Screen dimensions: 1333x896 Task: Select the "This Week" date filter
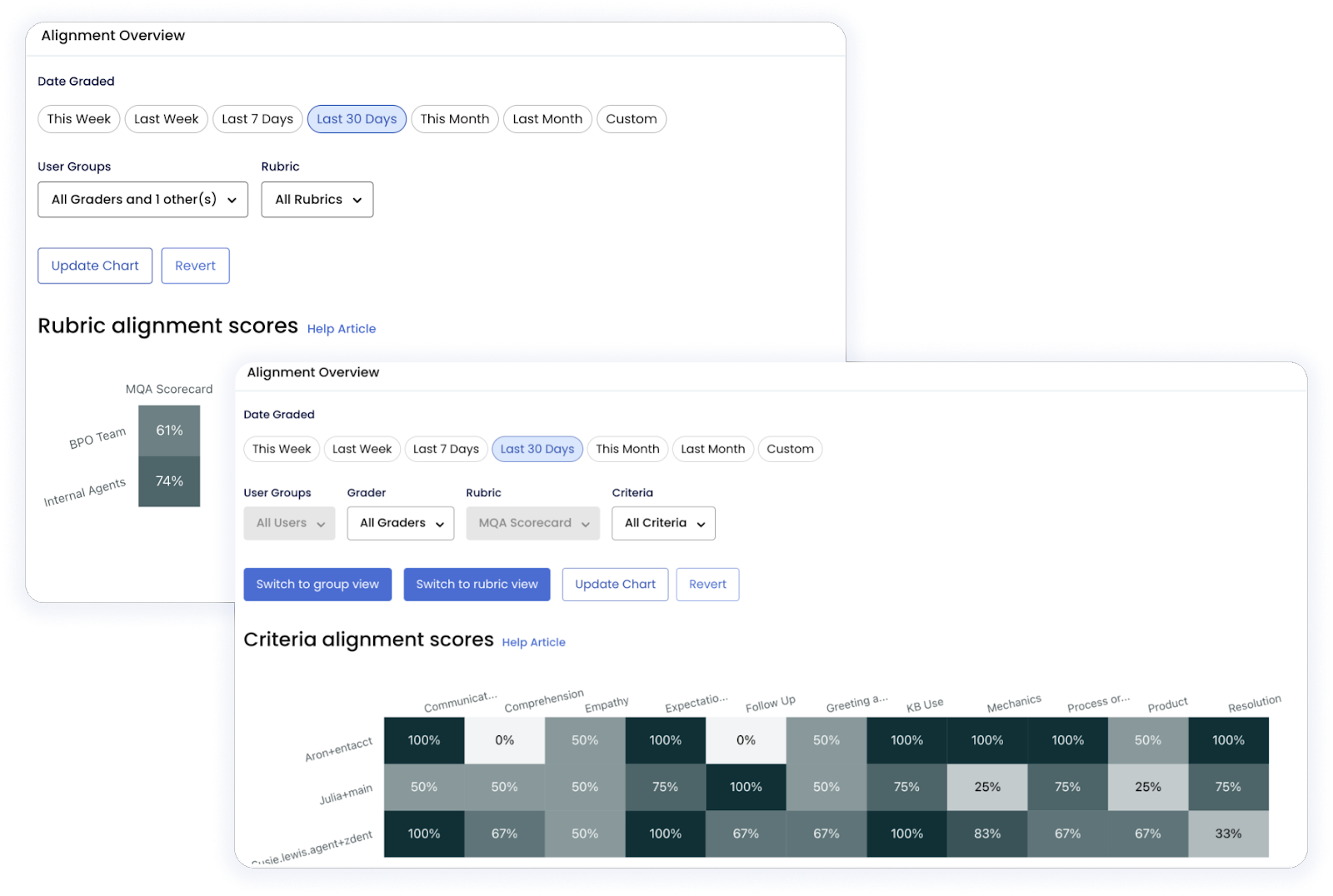pos(78,118)
